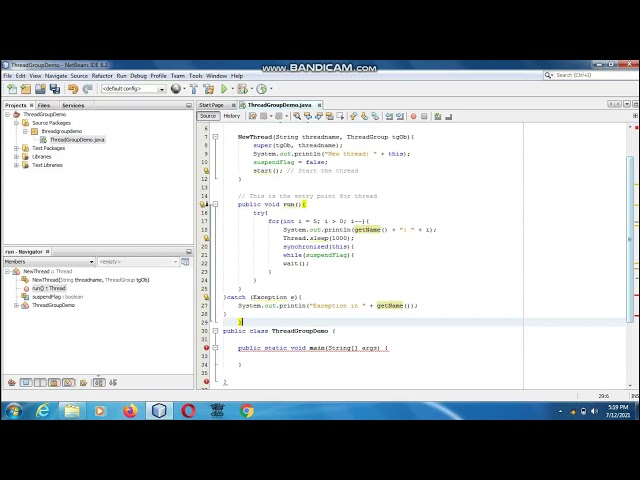The image size is (640, 480).
Task: Toggle Show Fields filter in Navigator
Action: (26, 382)
